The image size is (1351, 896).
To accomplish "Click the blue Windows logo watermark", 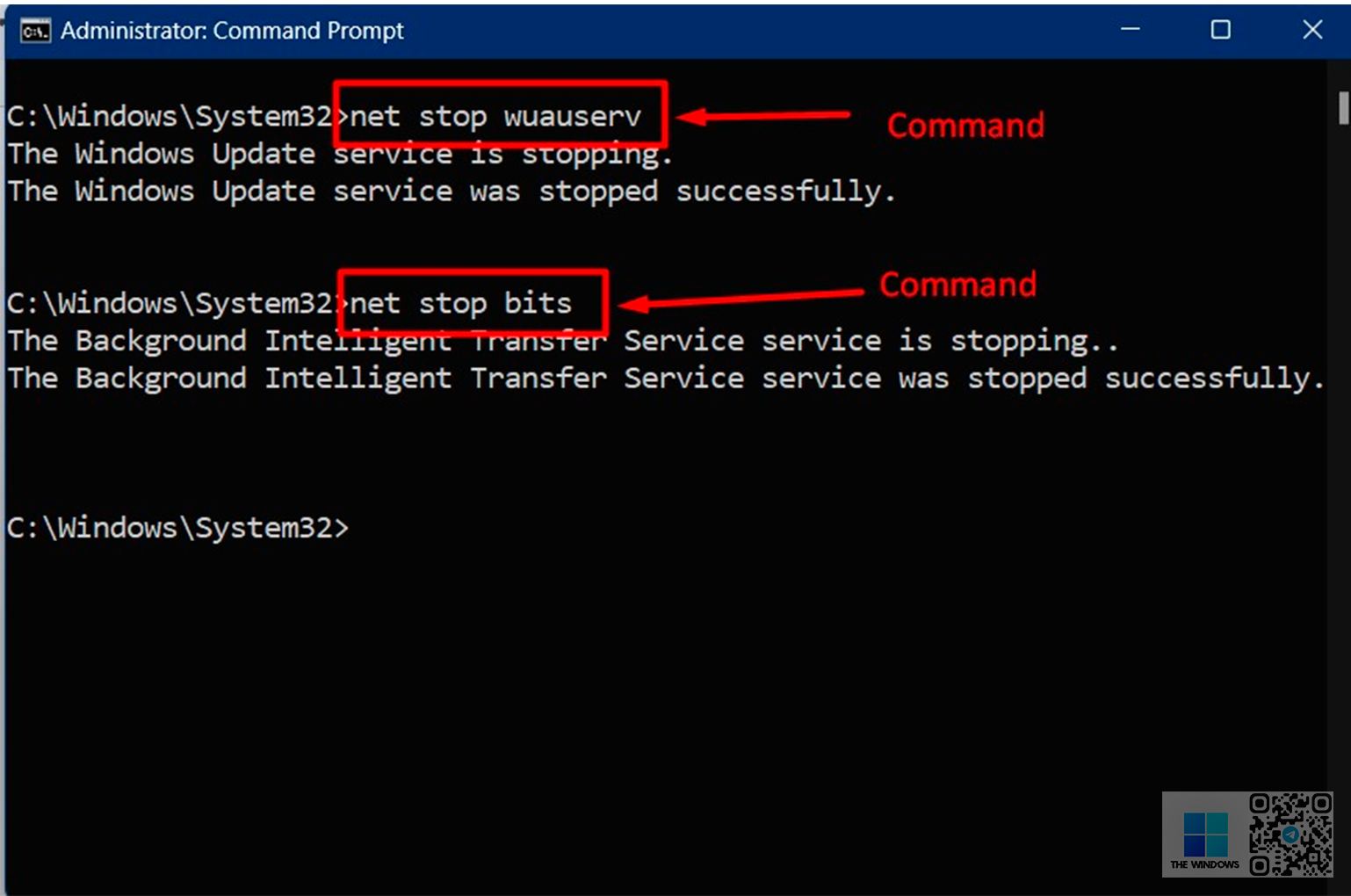I will tap(1204, 834).
